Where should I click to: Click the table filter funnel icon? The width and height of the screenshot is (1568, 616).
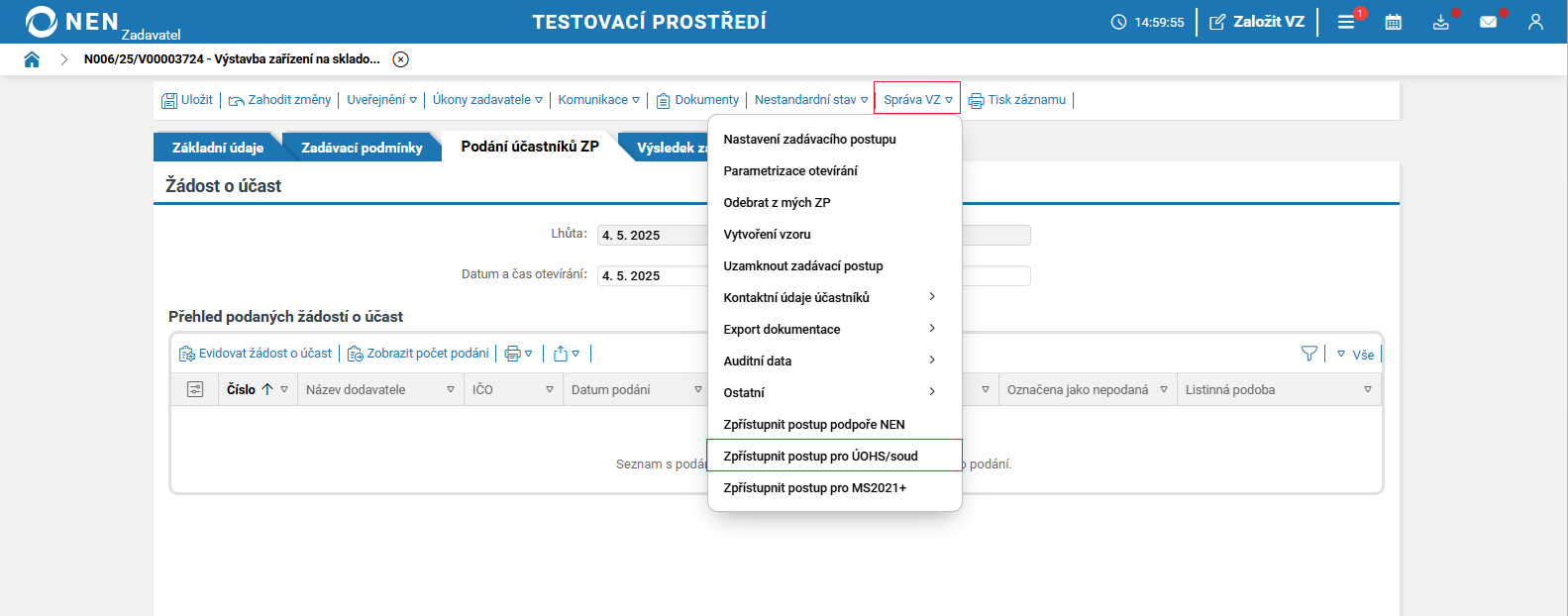[1309, 354]
